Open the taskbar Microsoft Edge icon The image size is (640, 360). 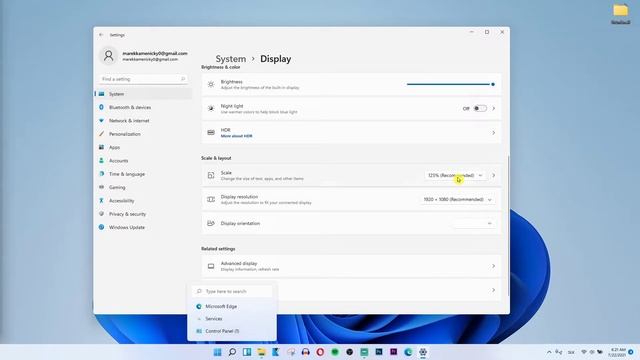click(408, 352)
